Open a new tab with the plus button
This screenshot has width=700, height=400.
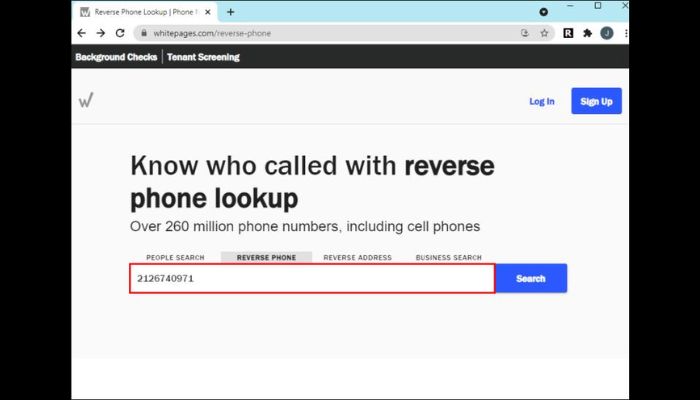(230, 12)
